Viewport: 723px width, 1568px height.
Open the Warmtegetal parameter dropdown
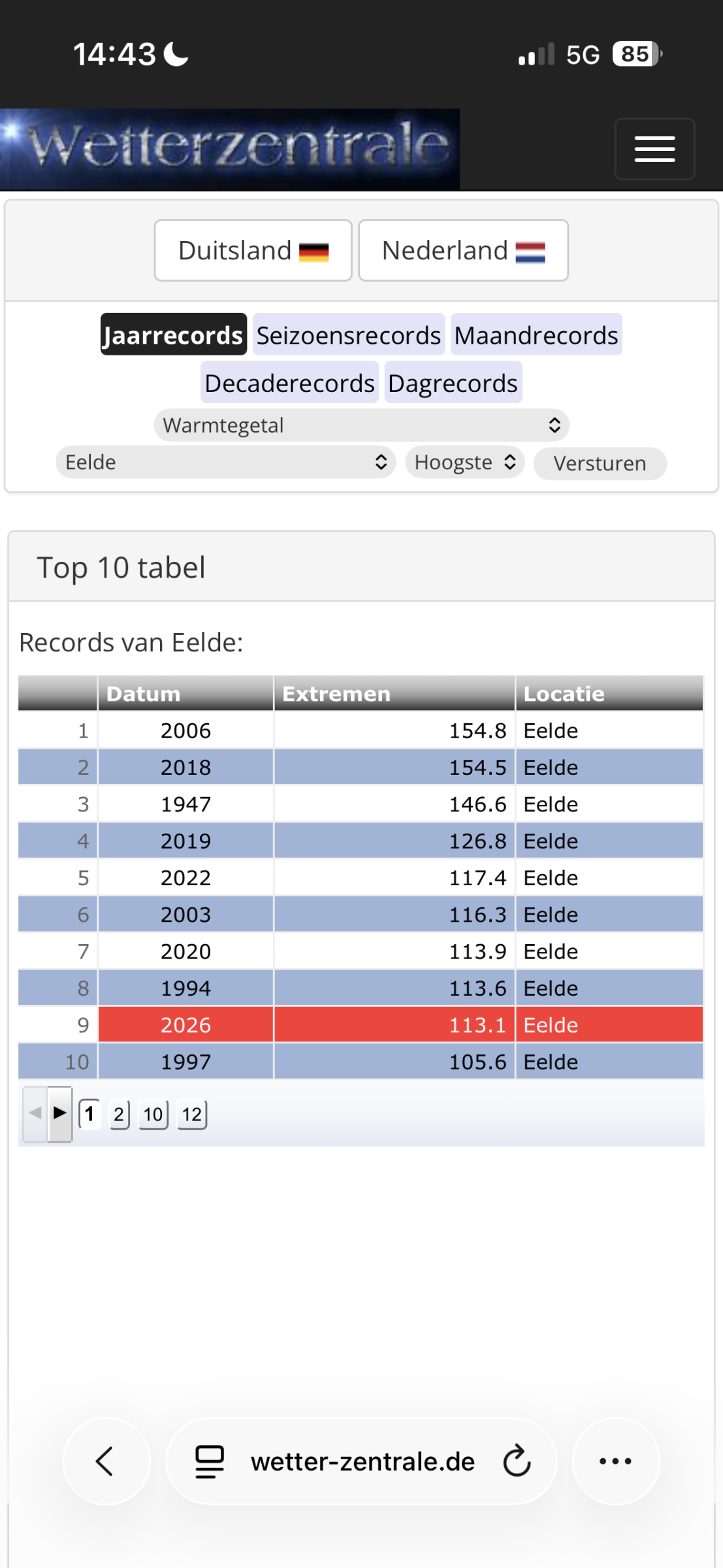(362, 425)
